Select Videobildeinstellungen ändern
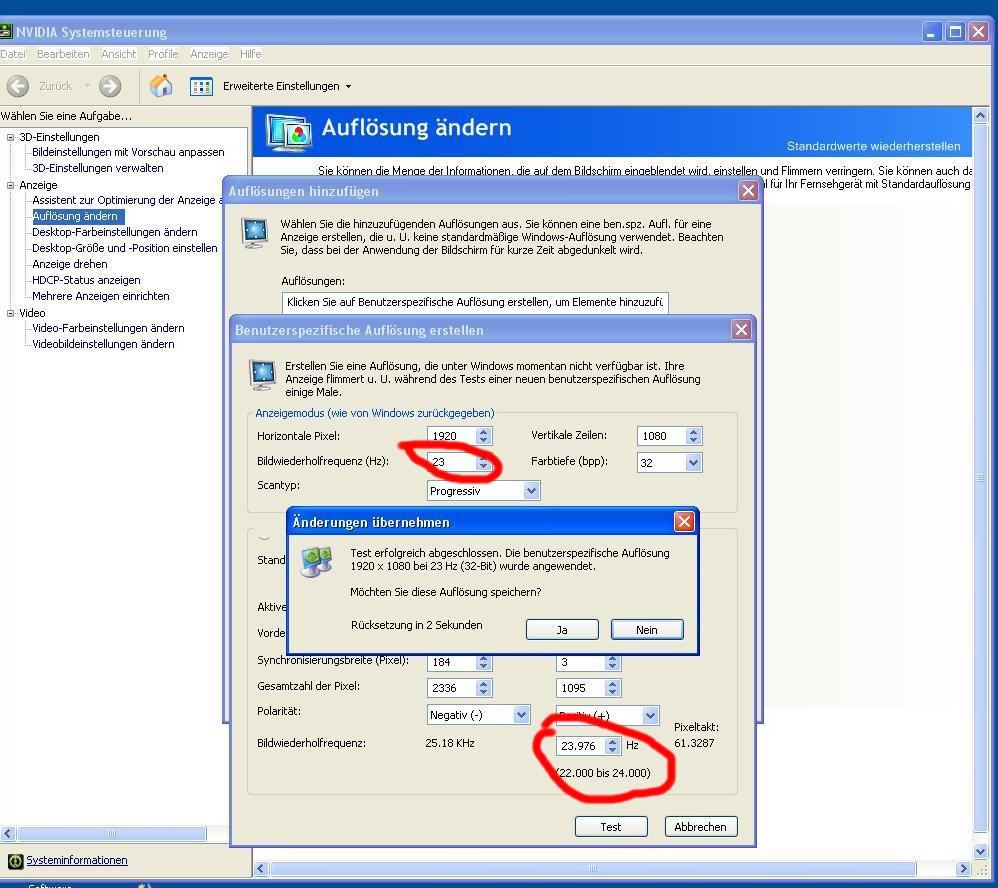The width and height of the screenshot is (998, 888). pyautogui.click(x=103, y=344)
